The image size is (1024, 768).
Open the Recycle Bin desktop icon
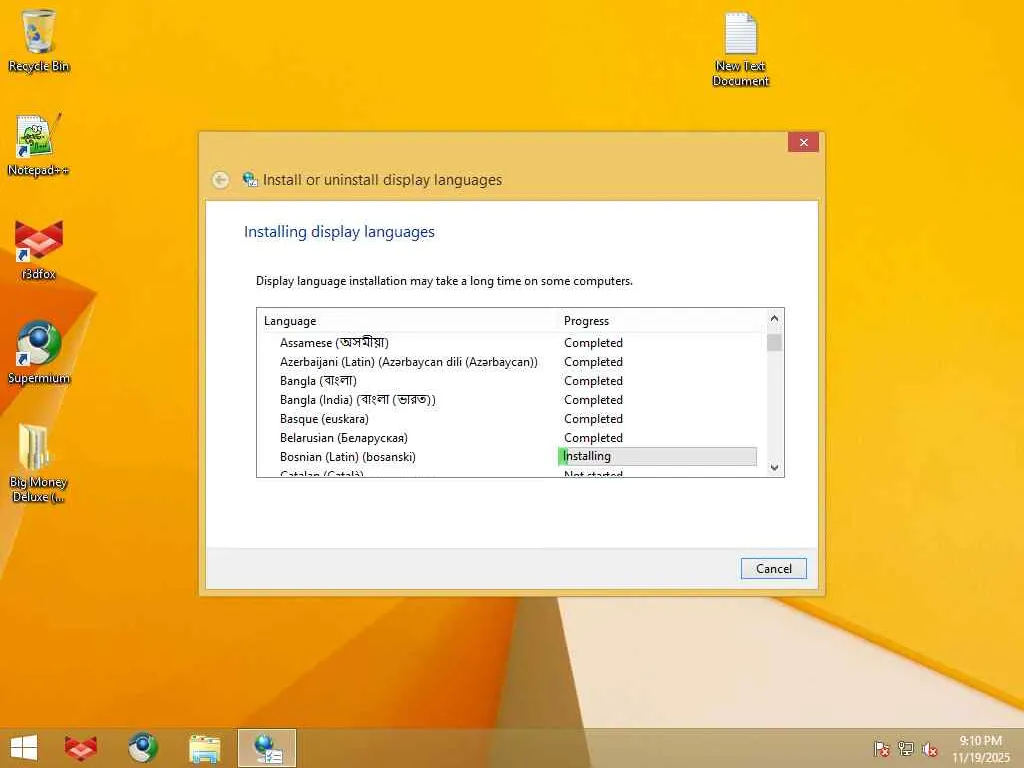pyautogui.click(x=39, y=40)
